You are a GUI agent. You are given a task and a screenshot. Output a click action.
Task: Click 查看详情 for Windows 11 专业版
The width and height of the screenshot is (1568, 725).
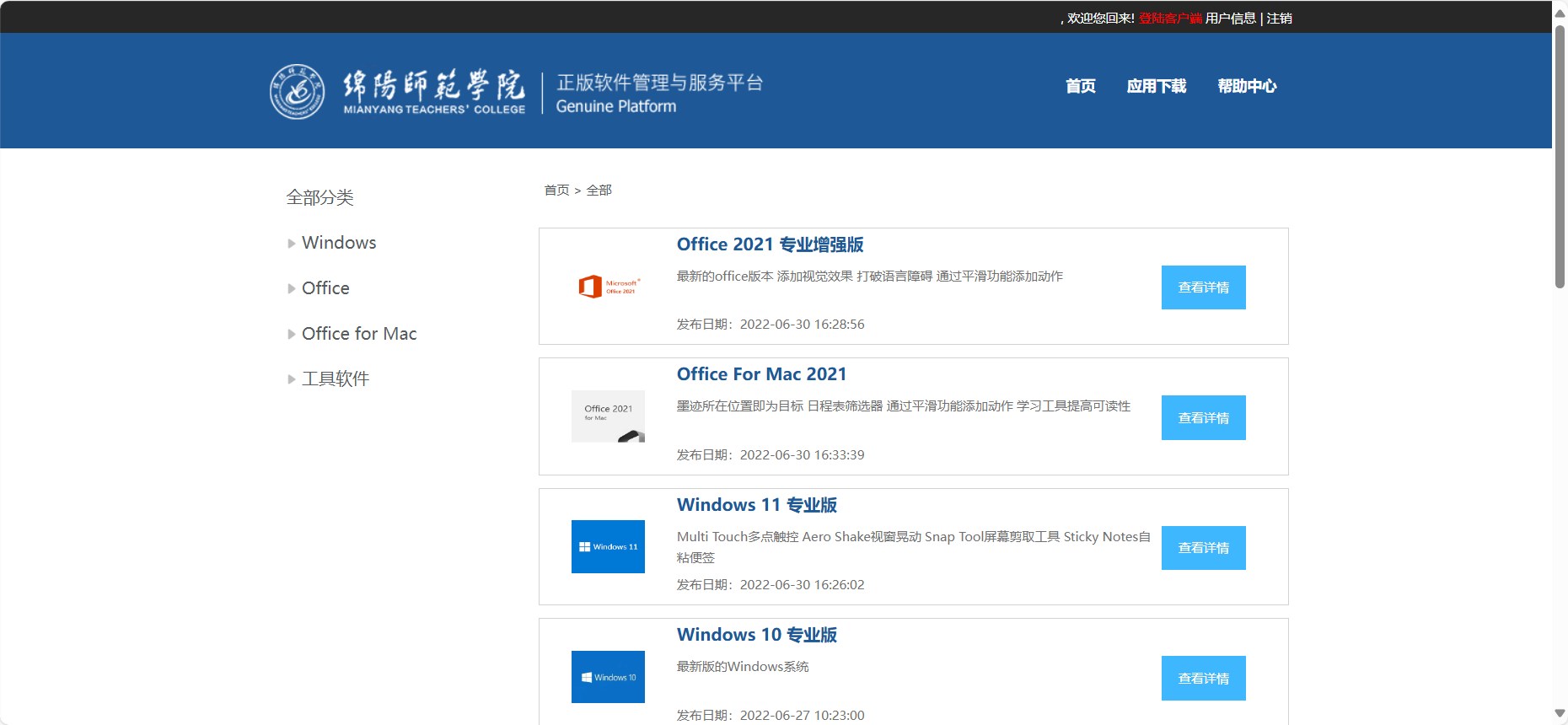click(x=1203, y=548)
